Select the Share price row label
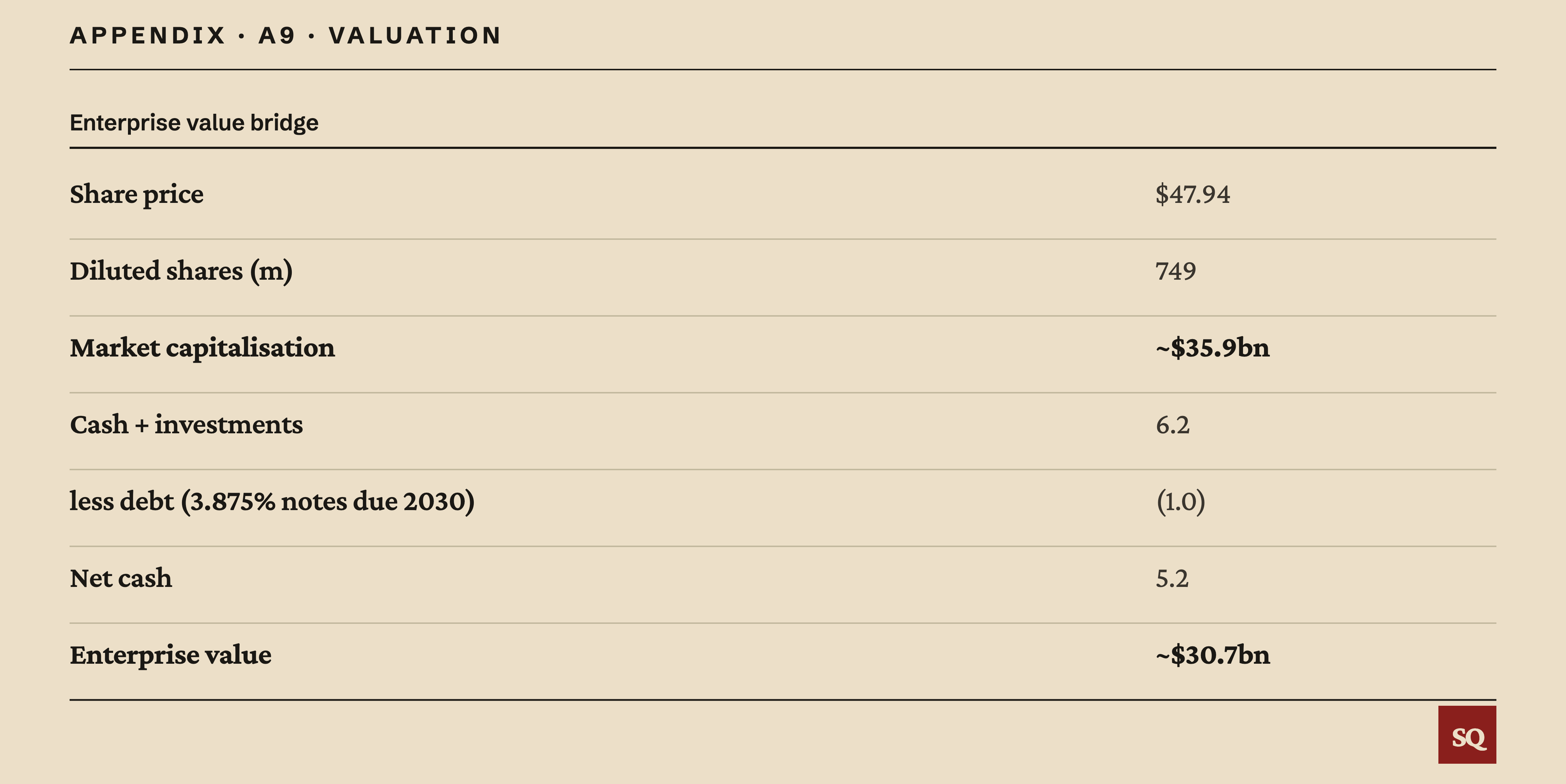1566x784 pixels. point(137,195)
